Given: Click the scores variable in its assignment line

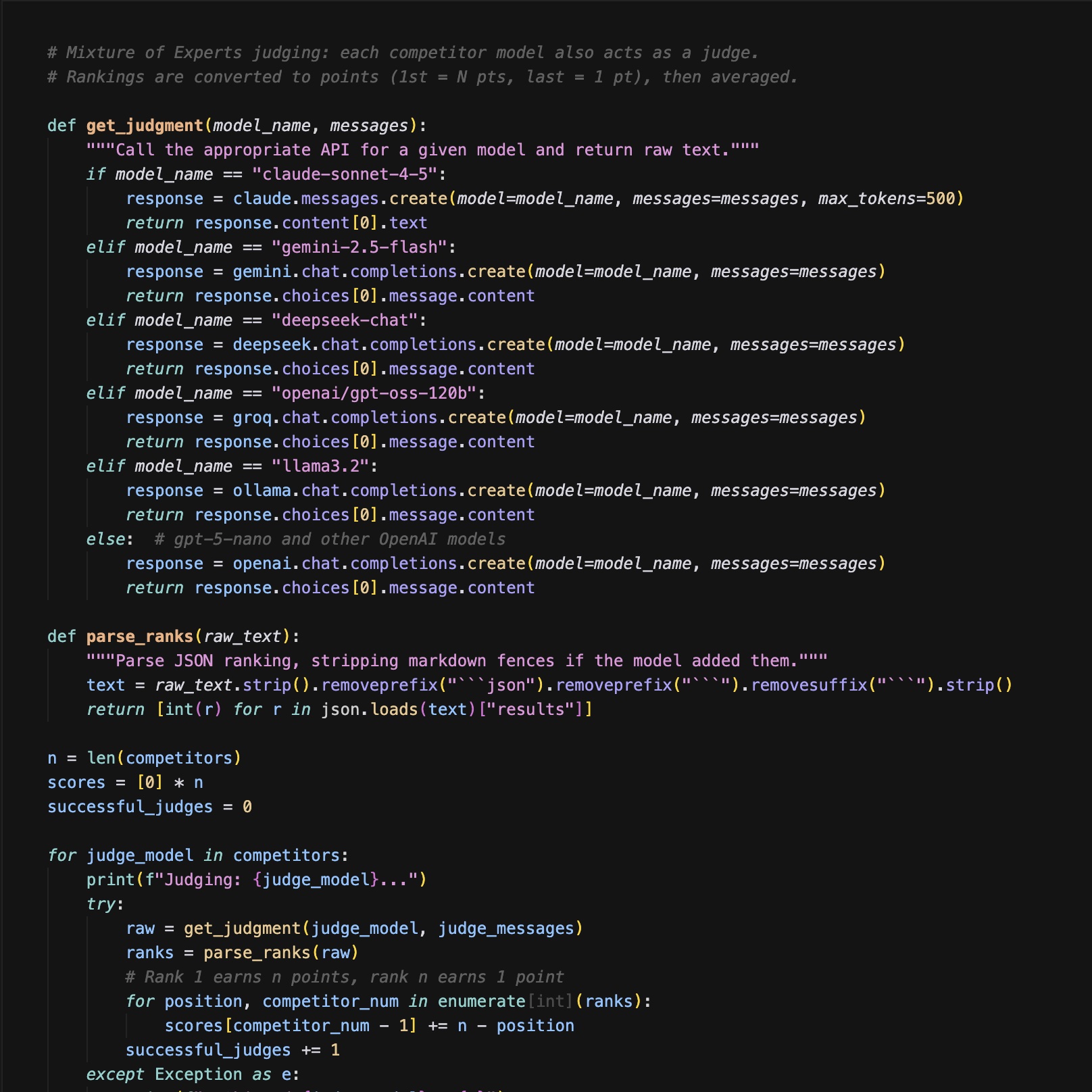Looking at the screenshot, I should click(x=76, y=783).
